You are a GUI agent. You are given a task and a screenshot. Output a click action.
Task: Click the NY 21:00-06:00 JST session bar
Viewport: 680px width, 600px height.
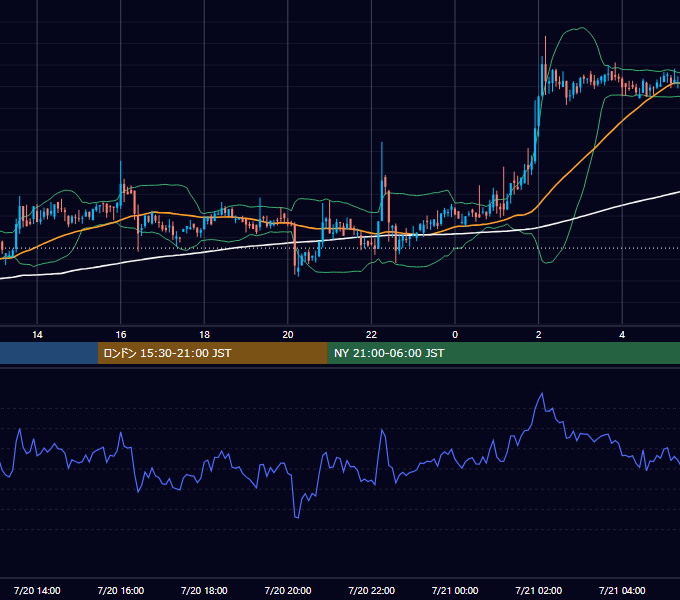coord(504,353)
